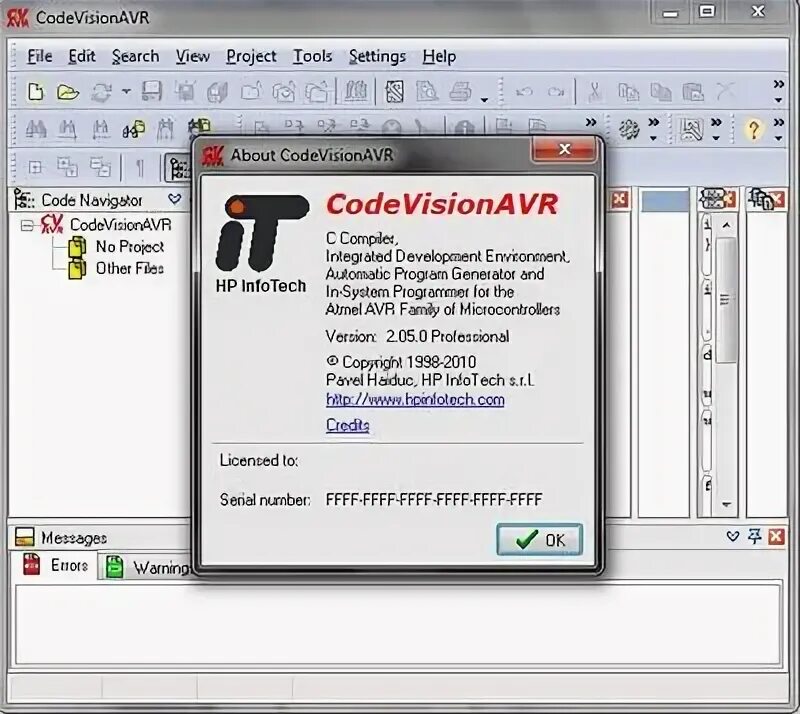Show hidden buttons of the top toolbar
Viewport: 800px width, 714px height.
[x=778, y=90]
